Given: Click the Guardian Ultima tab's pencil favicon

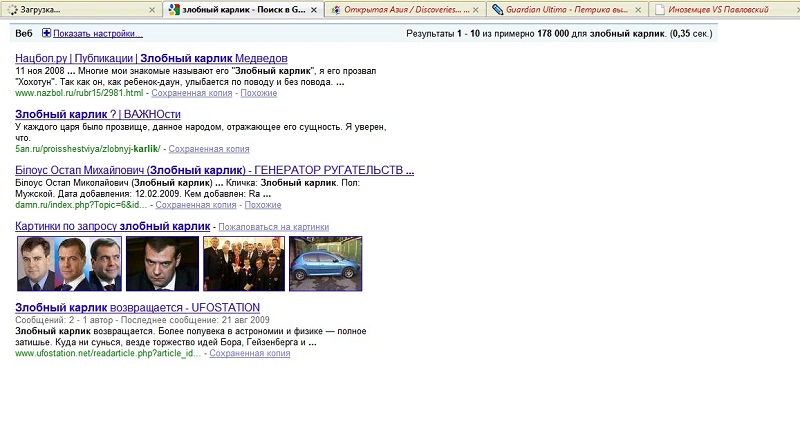Looking at the screenshot, I should click(498, 10).
